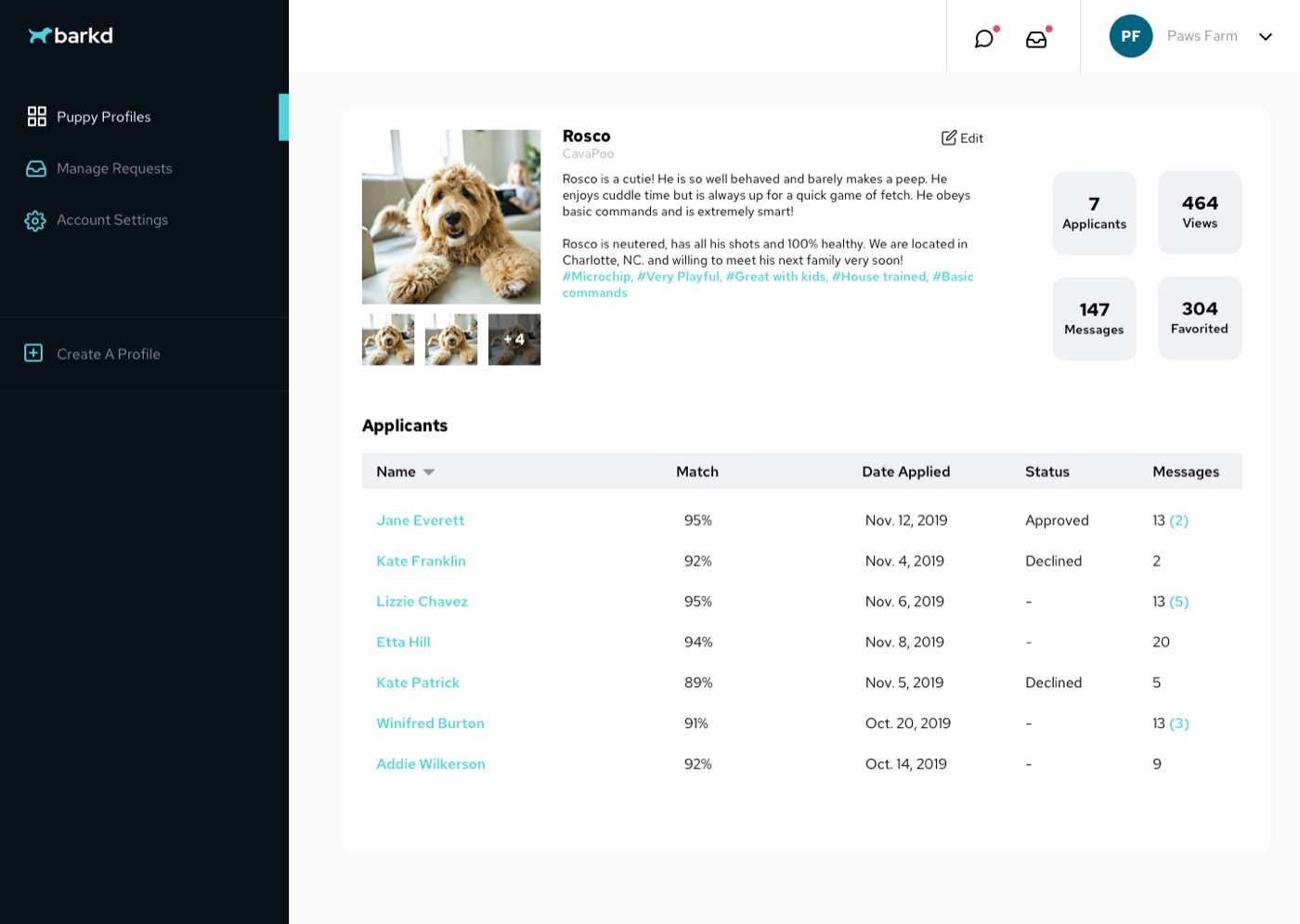Click the #Great with kids hashtag
This screenshot has width=1300, height=924.
pyautogui.click(x=776, y=277)
